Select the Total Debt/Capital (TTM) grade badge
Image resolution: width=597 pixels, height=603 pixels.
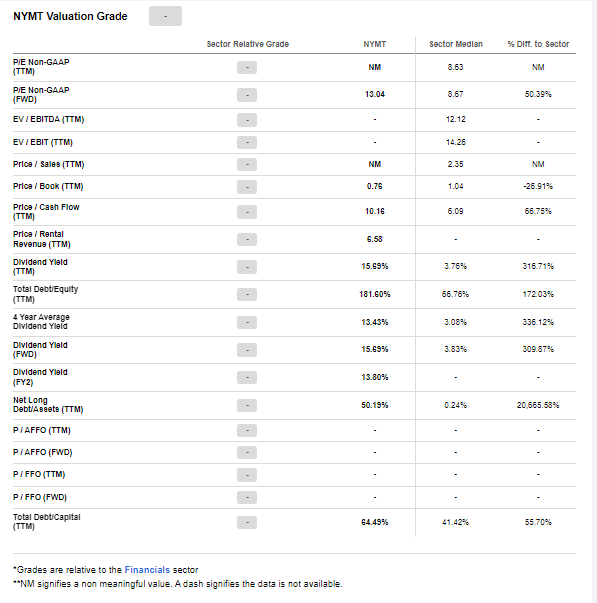247,522
